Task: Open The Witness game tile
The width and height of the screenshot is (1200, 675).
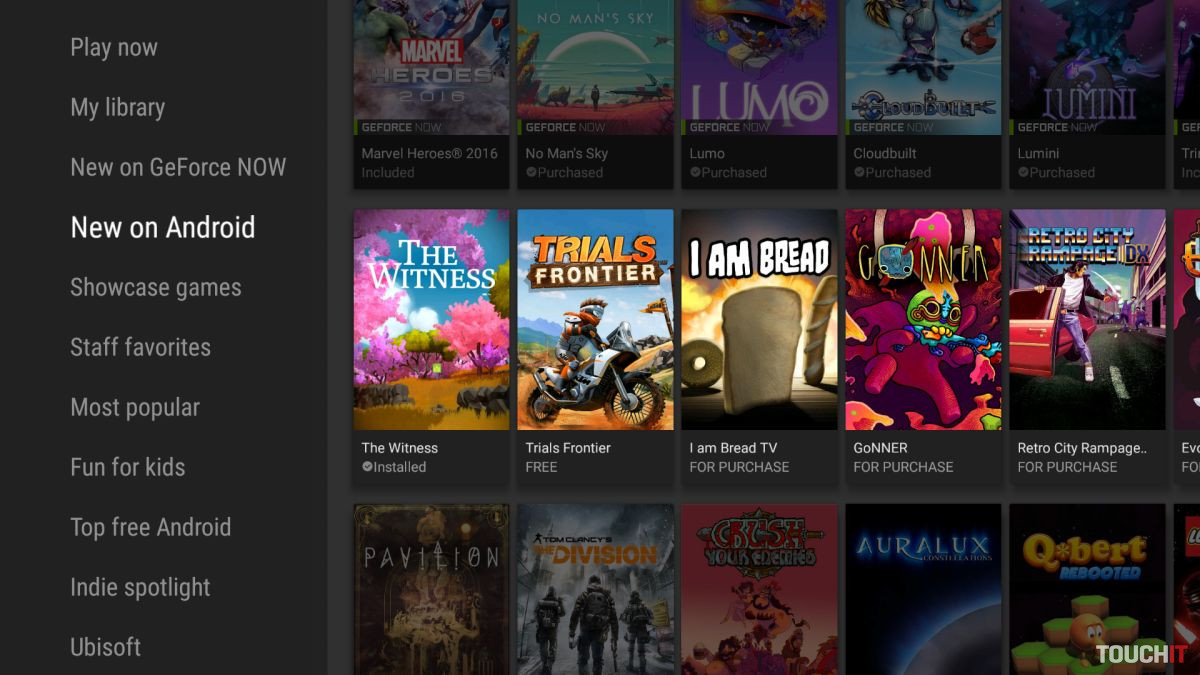Action: (431, 320)
